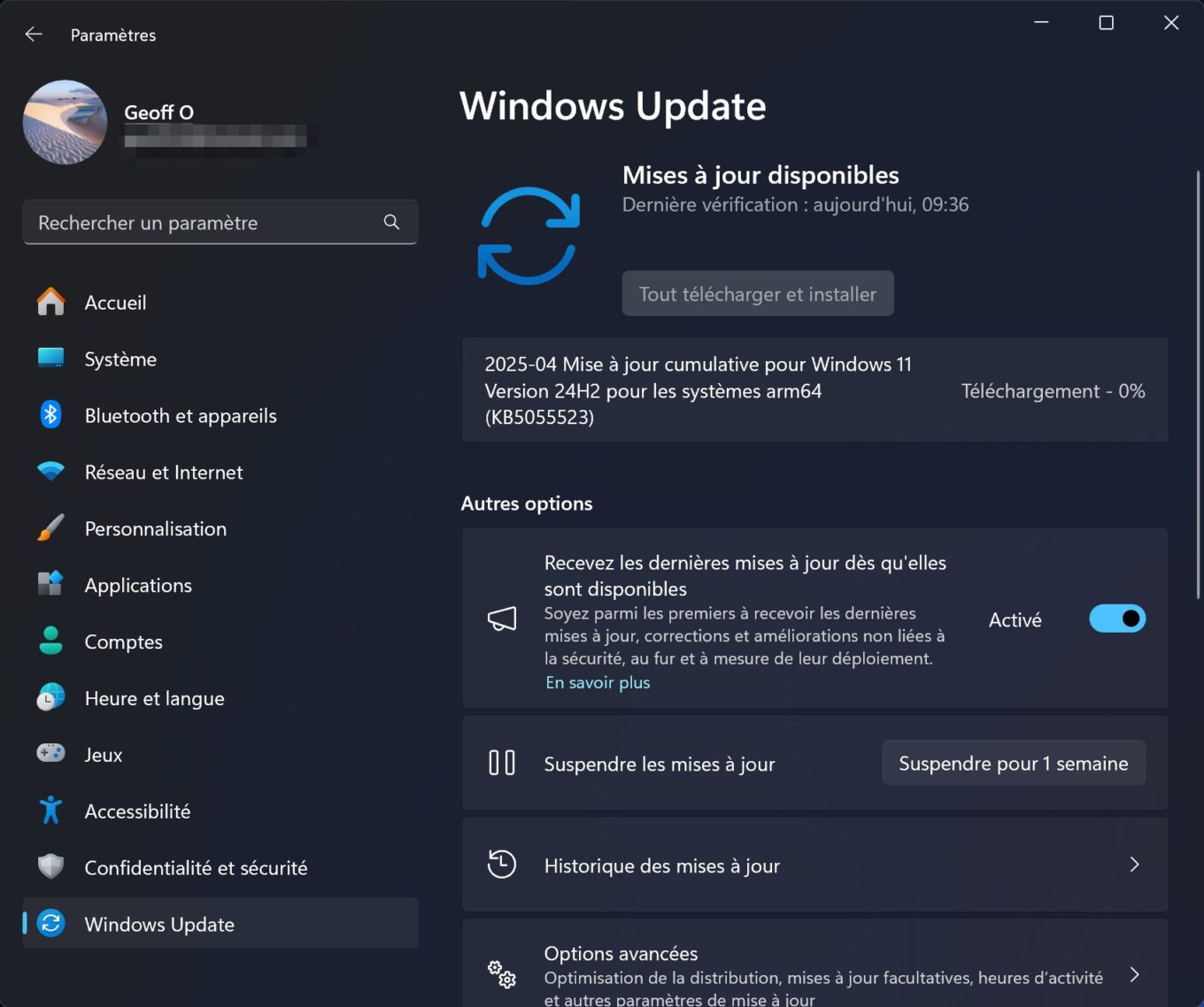Open Options avancées chevron
1204x1007 pixels.
(x=1135, y=974)
